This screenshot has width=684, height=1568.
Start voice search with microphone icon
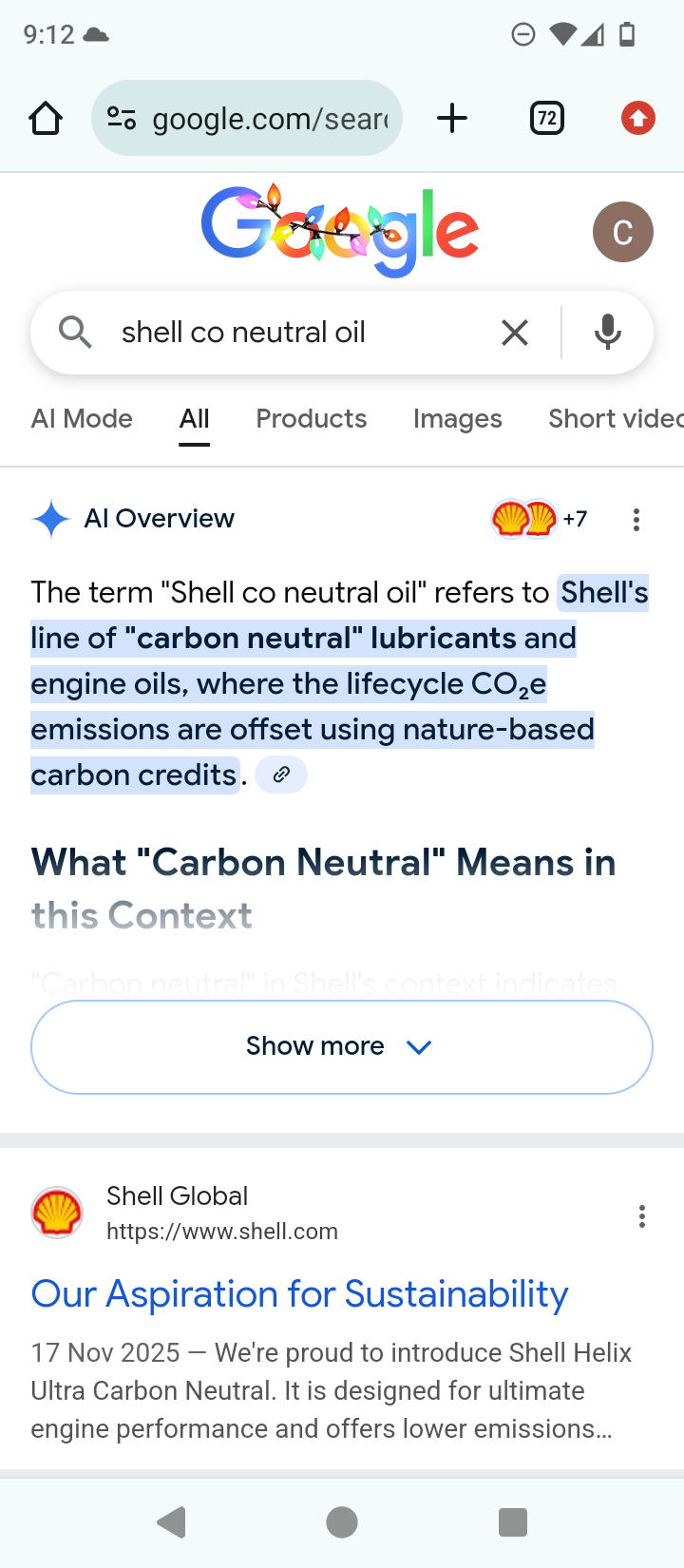608,333
